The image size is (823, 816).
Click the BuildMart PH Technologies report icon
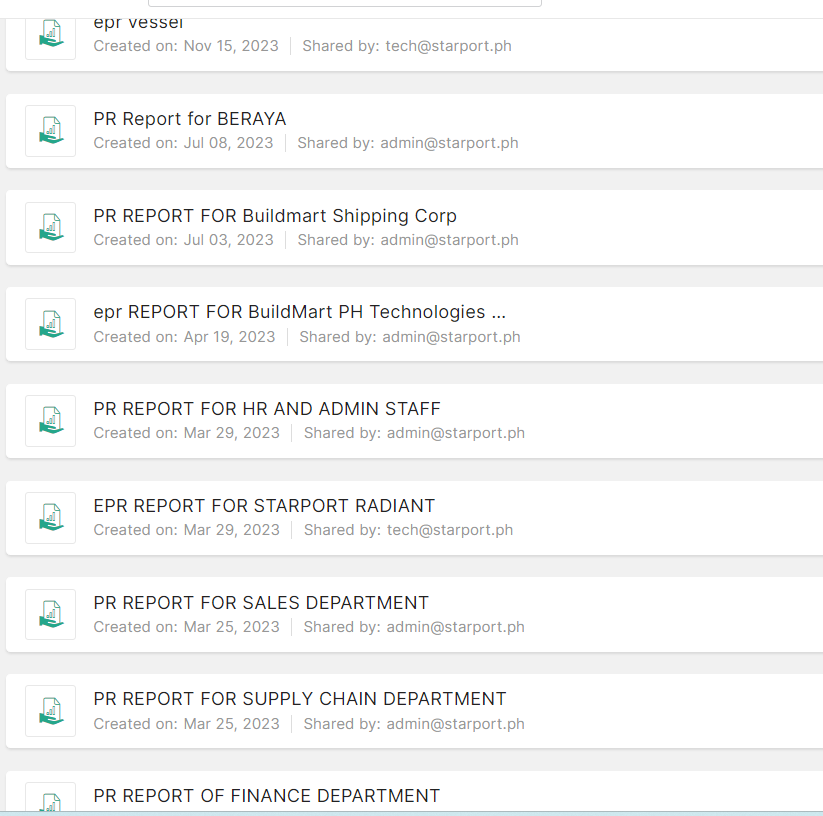click(50, 324)
